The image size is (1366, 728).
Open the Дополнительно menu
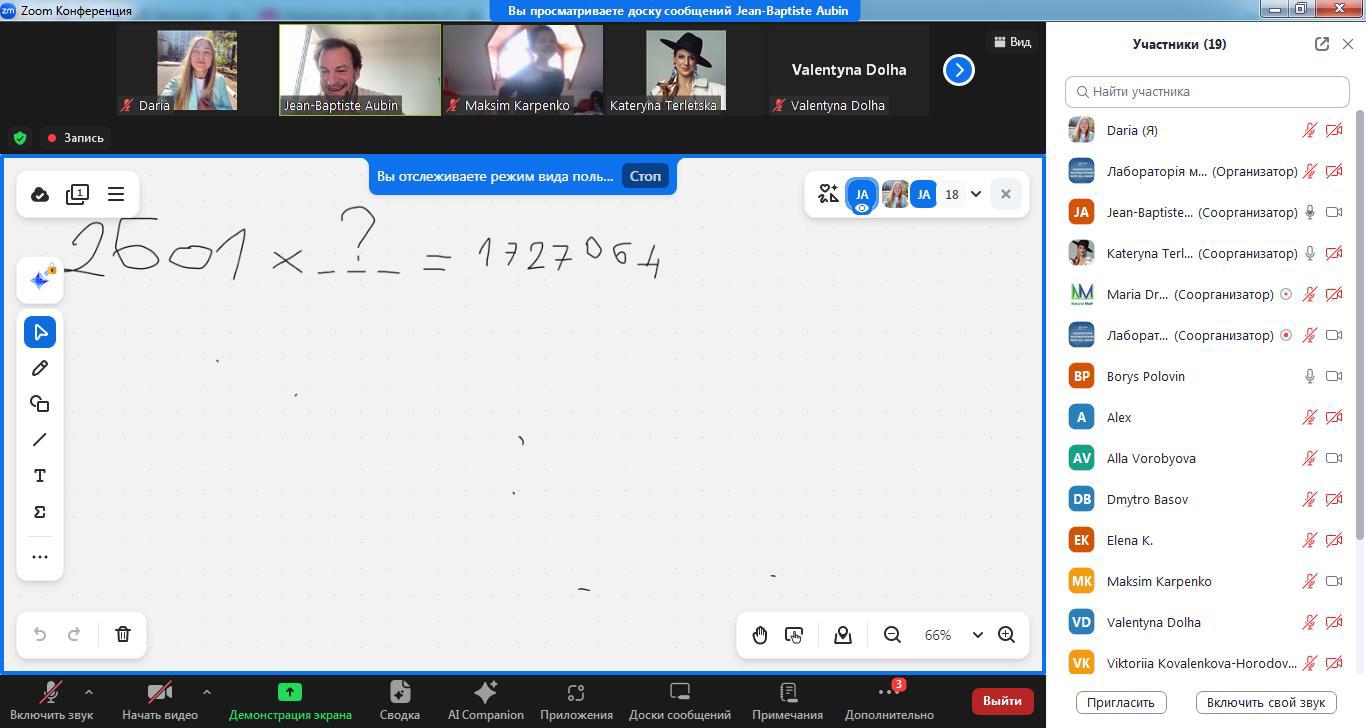click(888, 700)
